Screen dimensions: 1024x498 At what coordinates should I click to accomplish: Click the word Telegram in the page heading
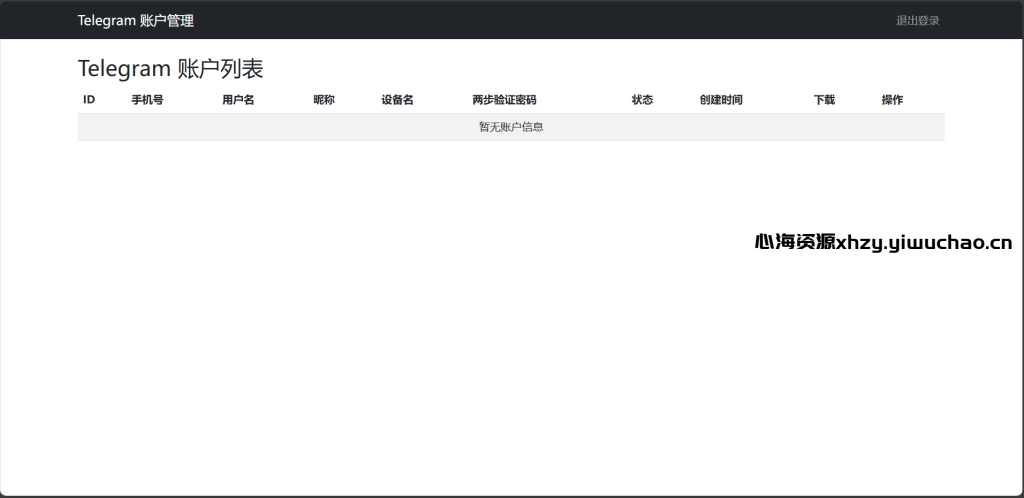point(124,69)
